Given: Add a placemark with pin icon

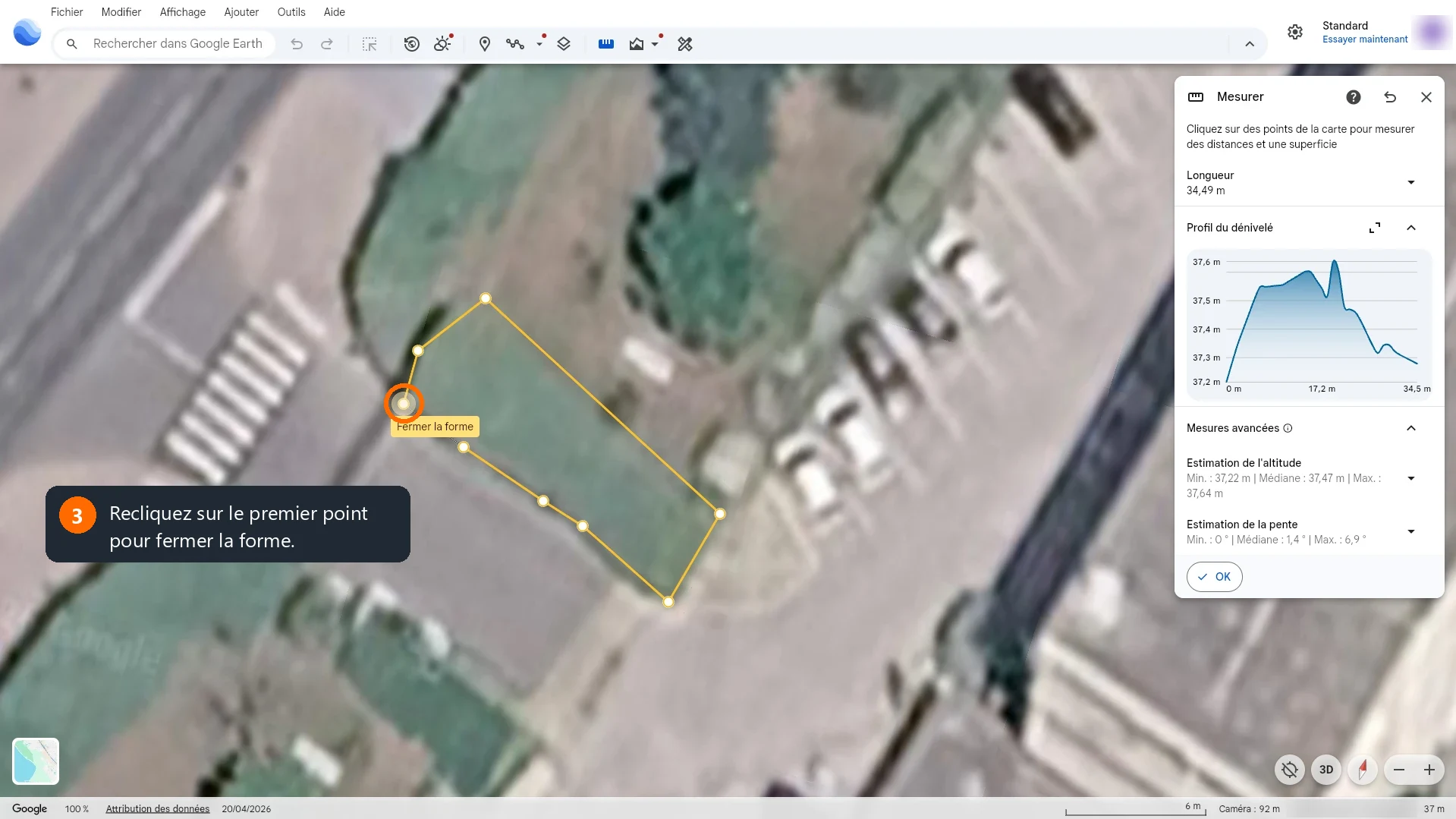Looking at the screenshot, I should (485, 44).
